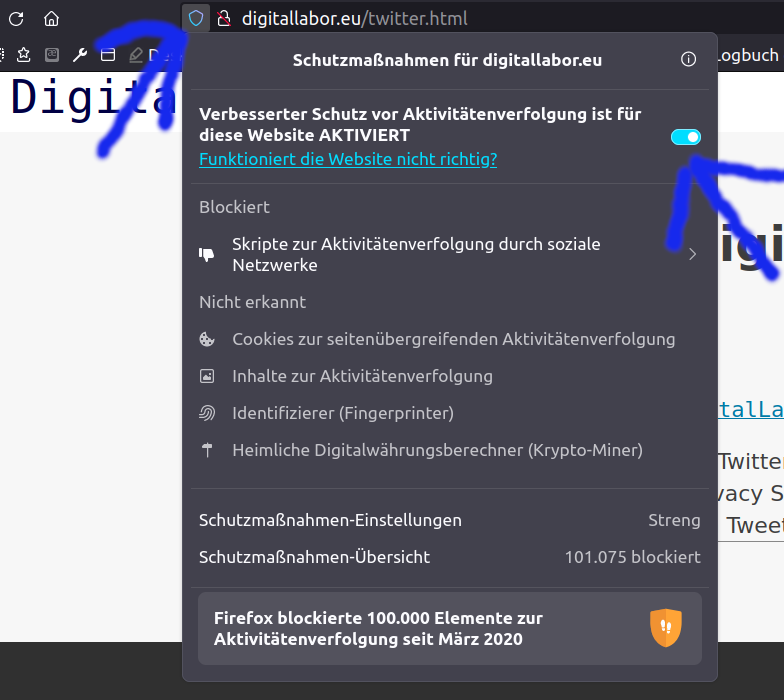Click the thumbs-down social tracker icon
The width and height of the screenshot is (784, 700).
(x=206, y=254)
